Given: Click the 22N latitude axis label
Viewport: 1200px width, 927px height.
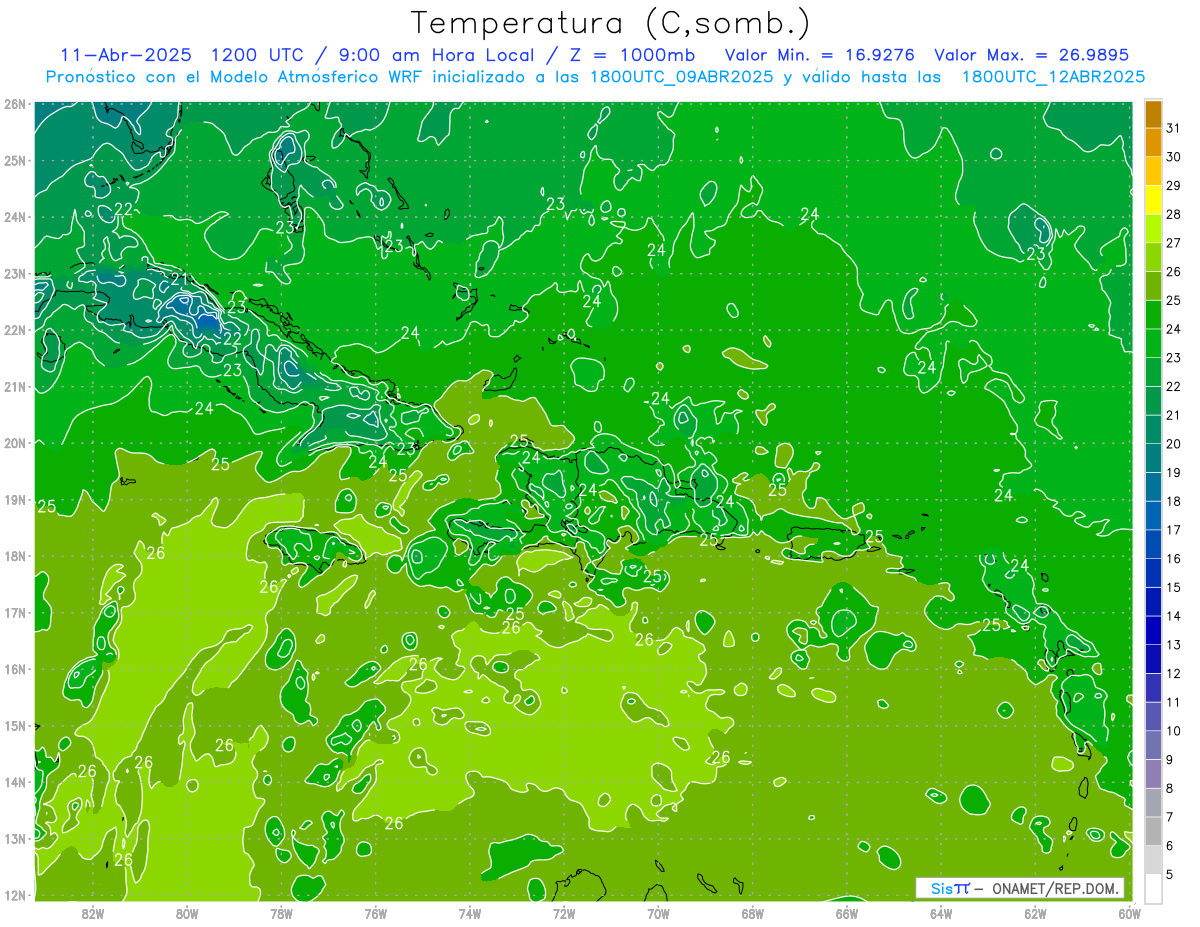Looking at the screenshot, I should coord(14,330).
